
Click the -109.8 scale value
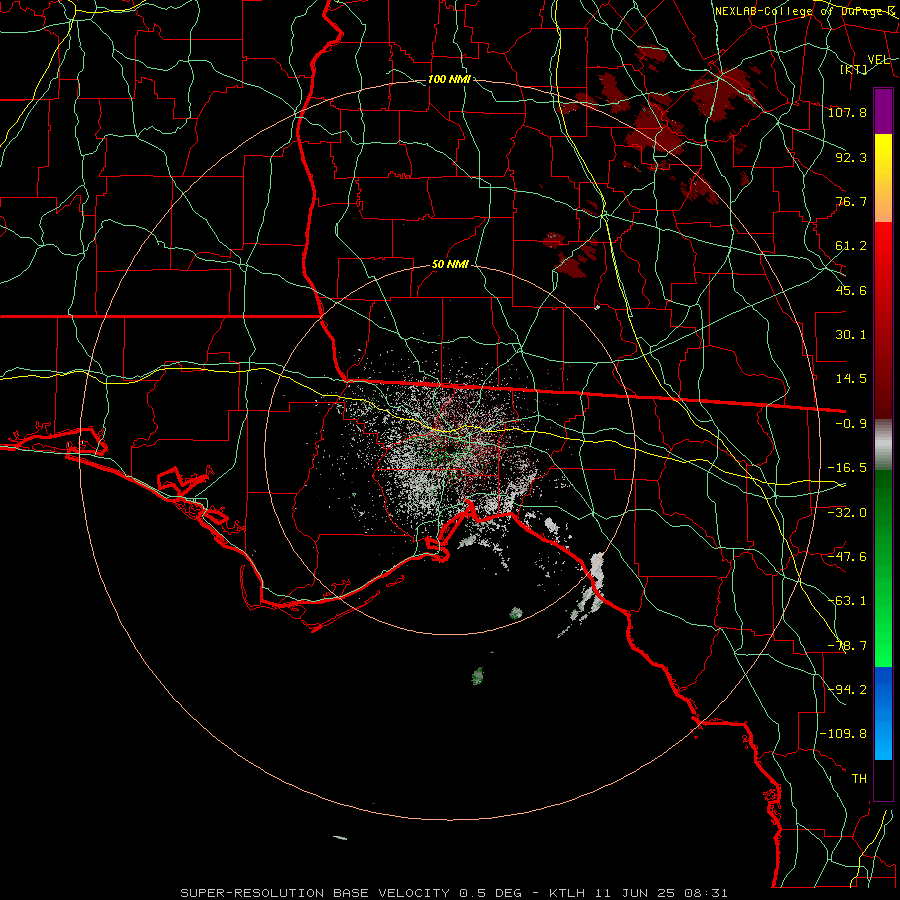pos(844,734)
